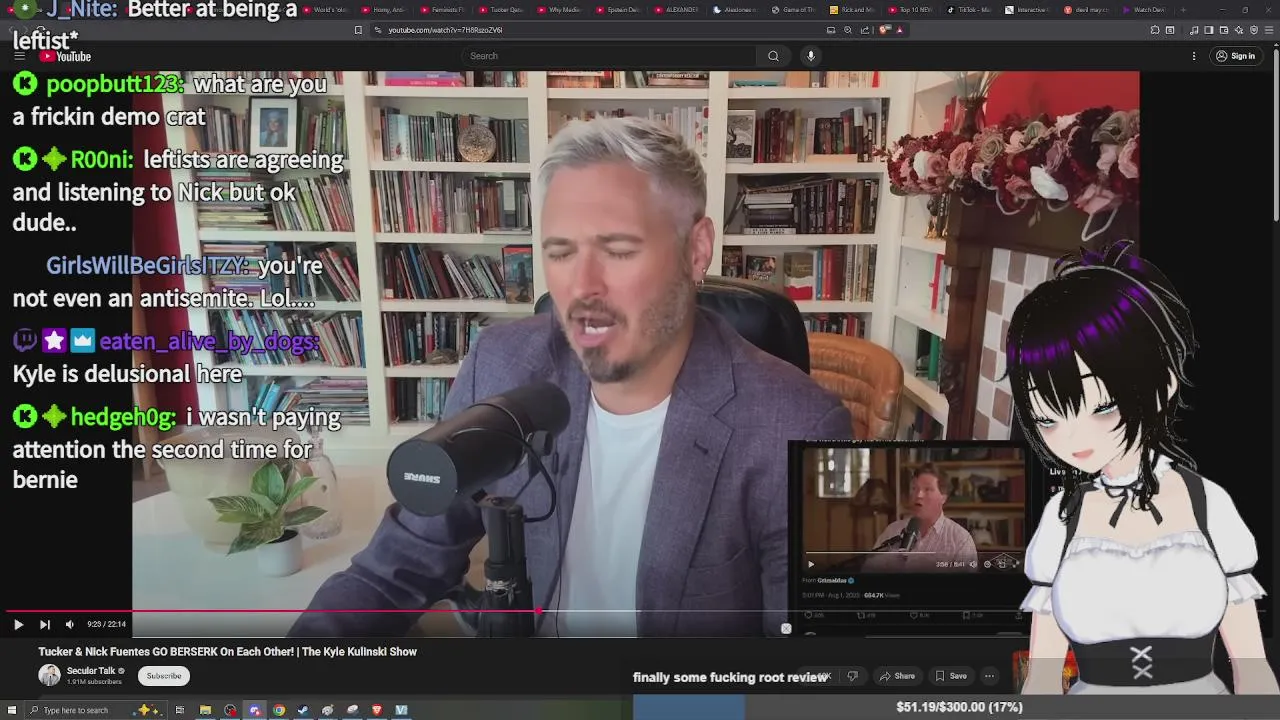Viewport: 1280px width, 720px height.
Task: Open Task View on the taskbar
Action: [180, 710]
